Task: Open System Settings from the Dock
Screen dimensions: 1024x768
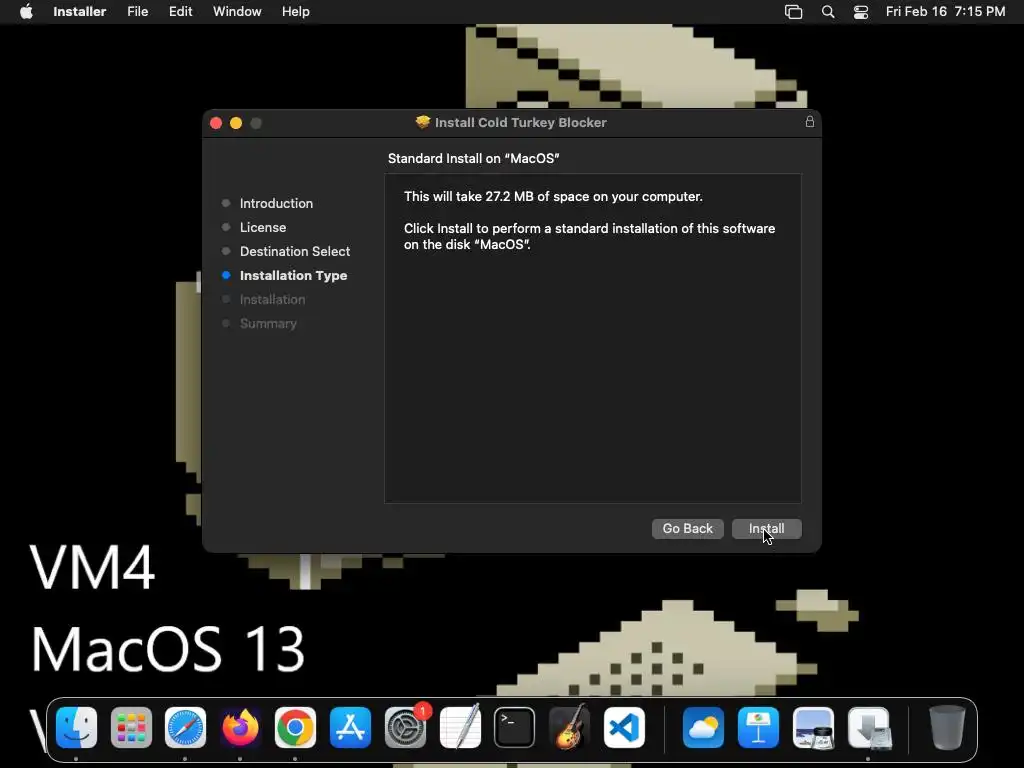Action: coord(405,728)
